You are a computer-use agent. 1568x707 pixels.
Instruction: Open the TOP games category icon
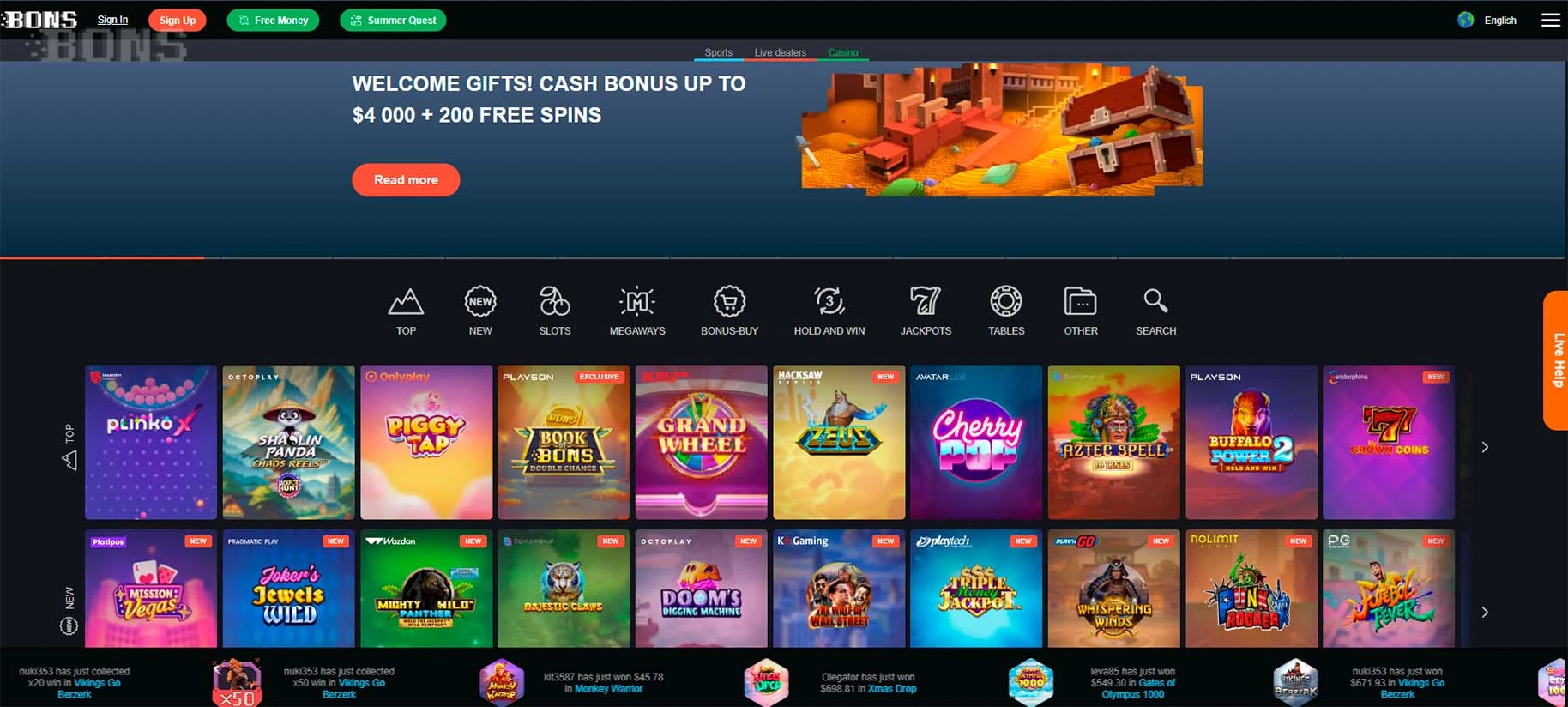pos(406,302)
